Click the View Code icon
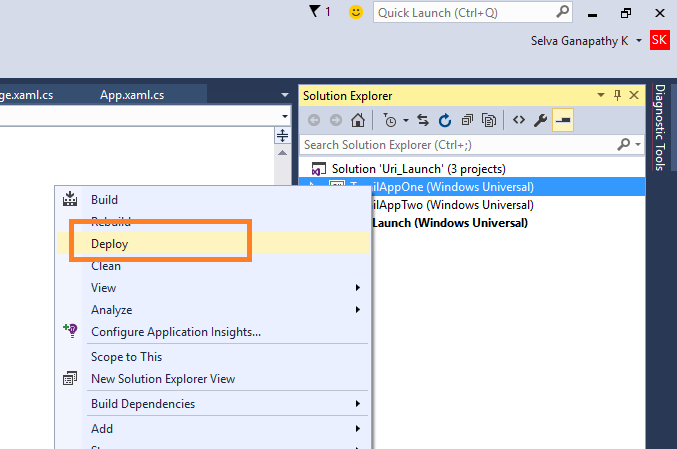The width and height of the screenshot is (677, 449). pos(518,121)
